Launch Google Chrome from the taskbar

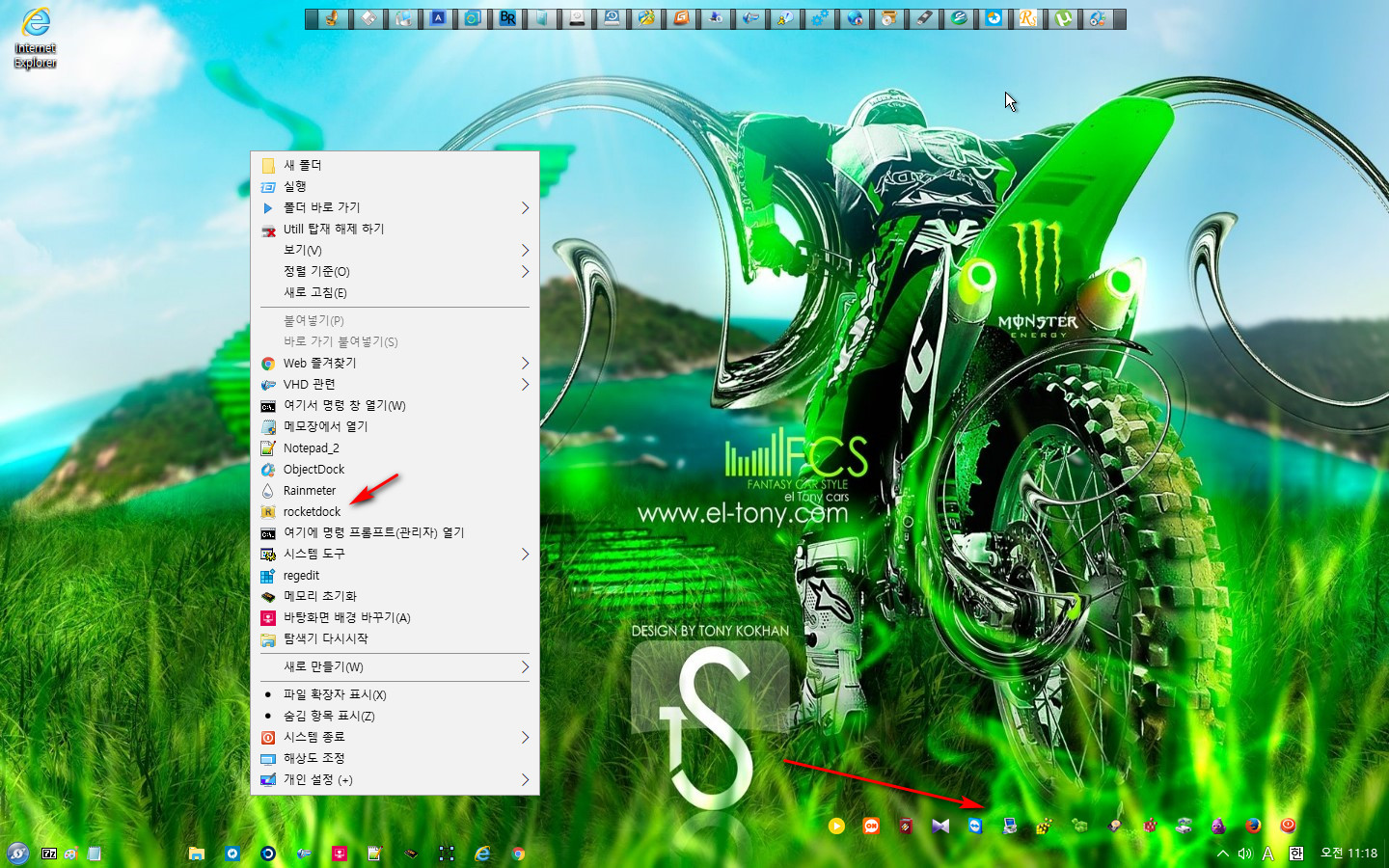(x=518, y=854)
